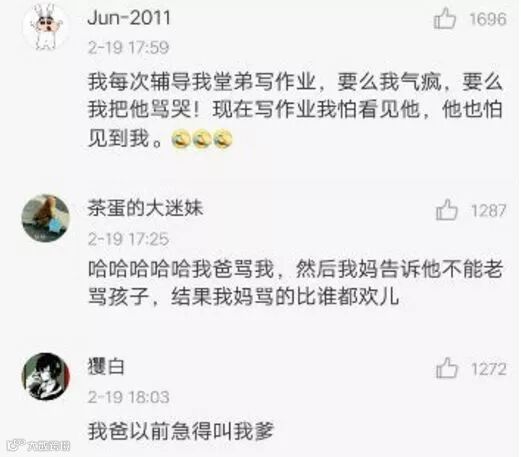Image resolution: width=521 pixels, height=457 pixels.
Task: Open 玃白's anime profile picture
Action: click(x=46, y=376)
